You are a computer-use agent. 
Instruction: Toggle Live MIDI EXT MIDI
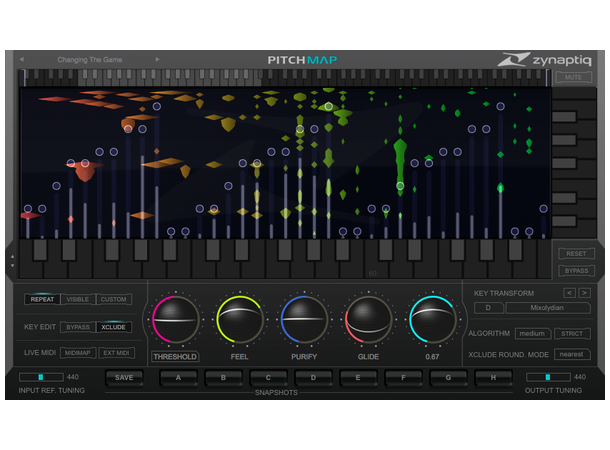tap(116, 353)
